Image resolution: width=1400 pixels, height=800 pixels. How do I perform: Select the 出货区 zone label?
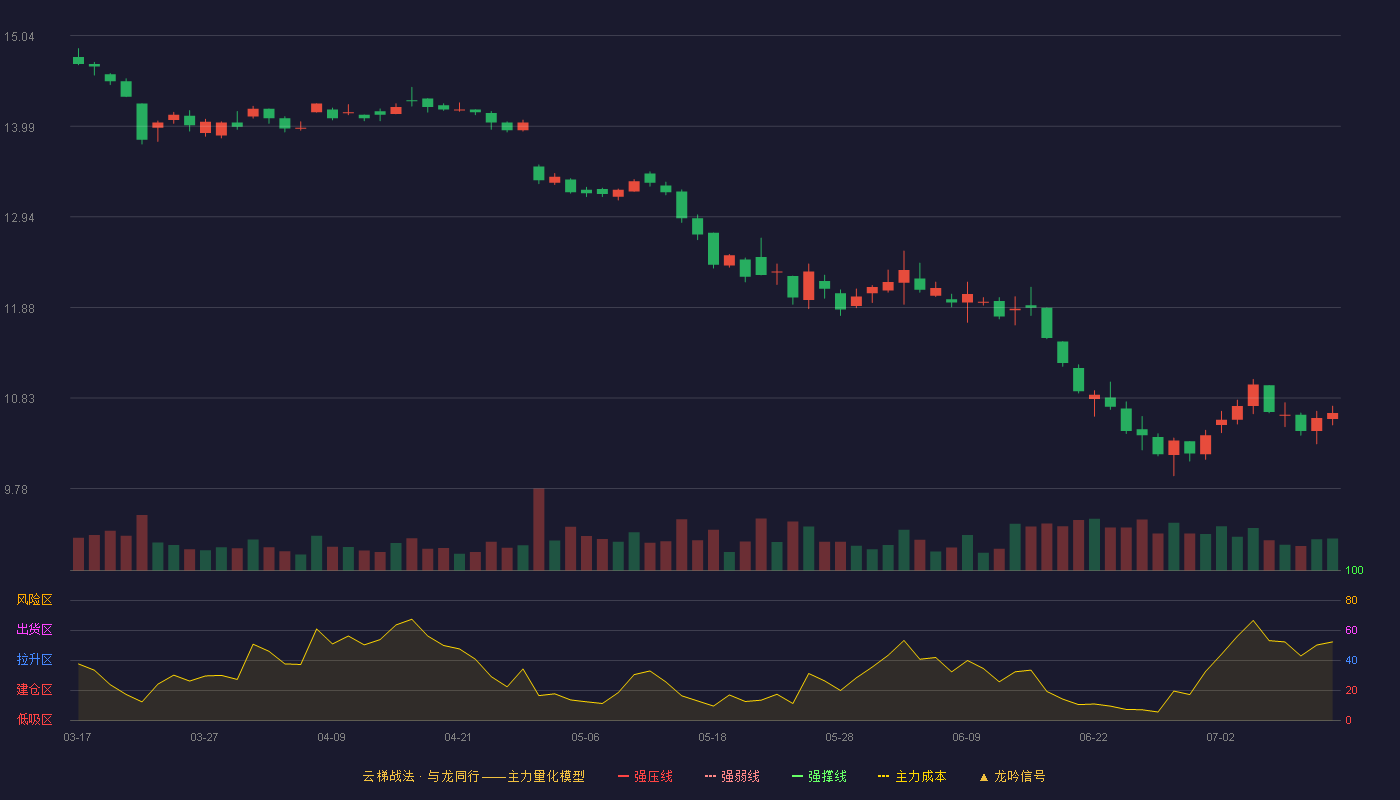pos(34,630)
